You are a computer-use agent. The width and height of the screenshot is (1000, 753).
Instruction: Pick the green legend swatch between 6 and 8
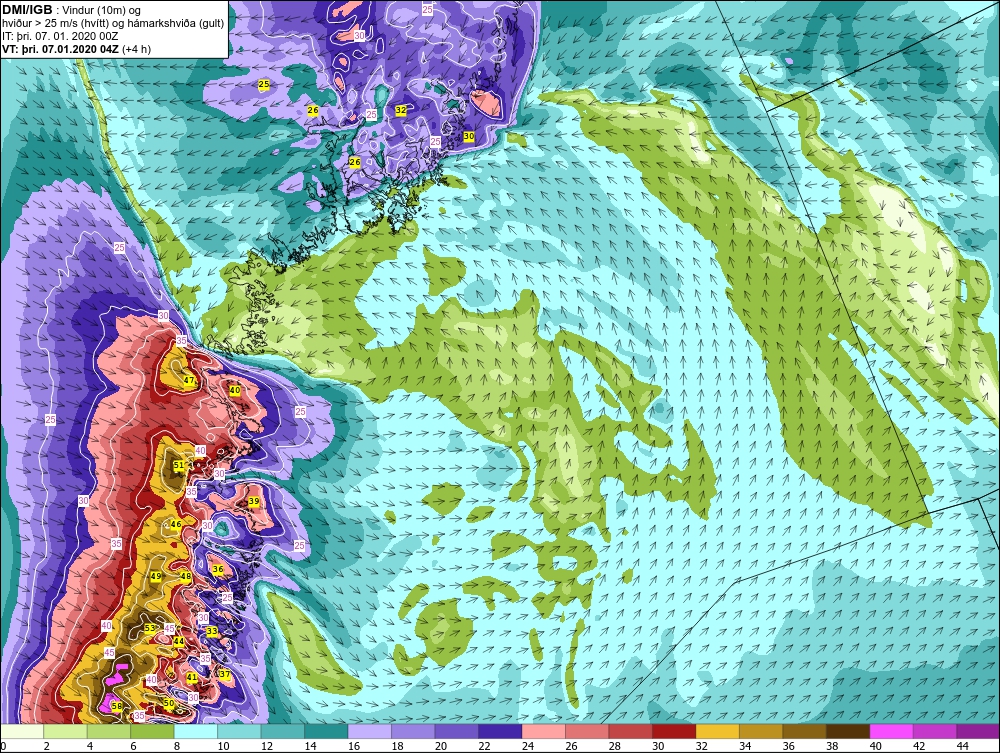tap(152, 731)
